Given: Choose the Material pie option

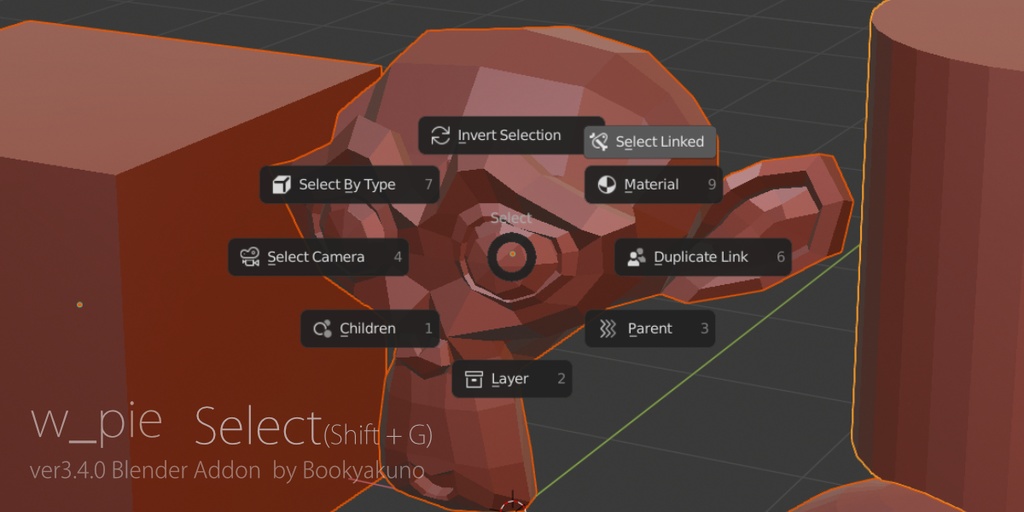Looking at the screenshot, I should coord(654,185).
